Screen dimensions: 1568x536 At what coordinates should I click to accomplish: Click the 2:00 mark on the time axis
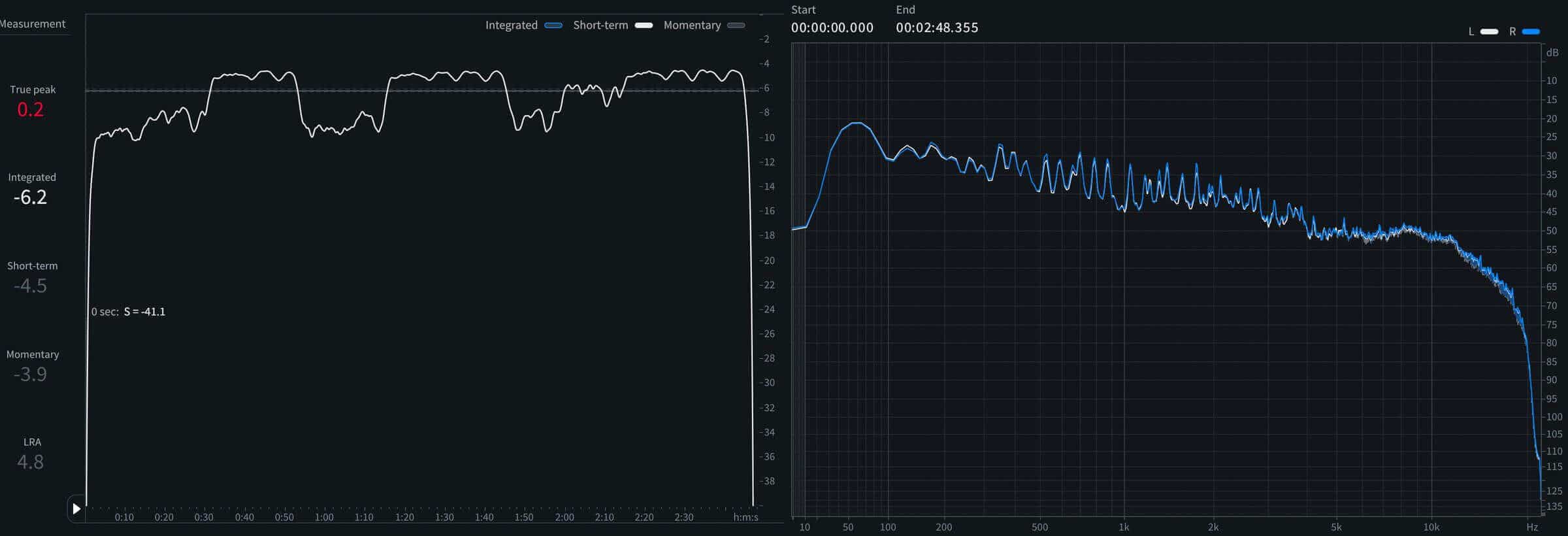[x=564, y=517]
